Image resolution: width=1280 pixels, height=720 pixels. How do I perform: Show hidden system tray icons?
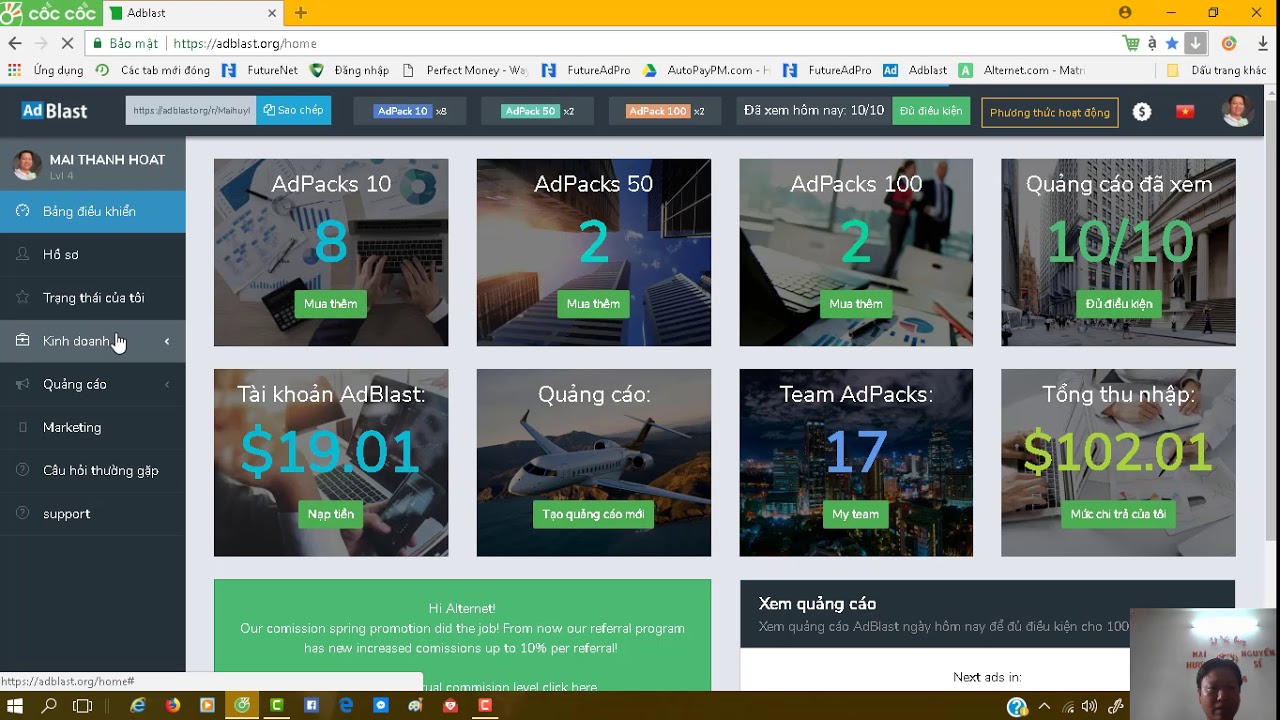[x=1044, y=706]
